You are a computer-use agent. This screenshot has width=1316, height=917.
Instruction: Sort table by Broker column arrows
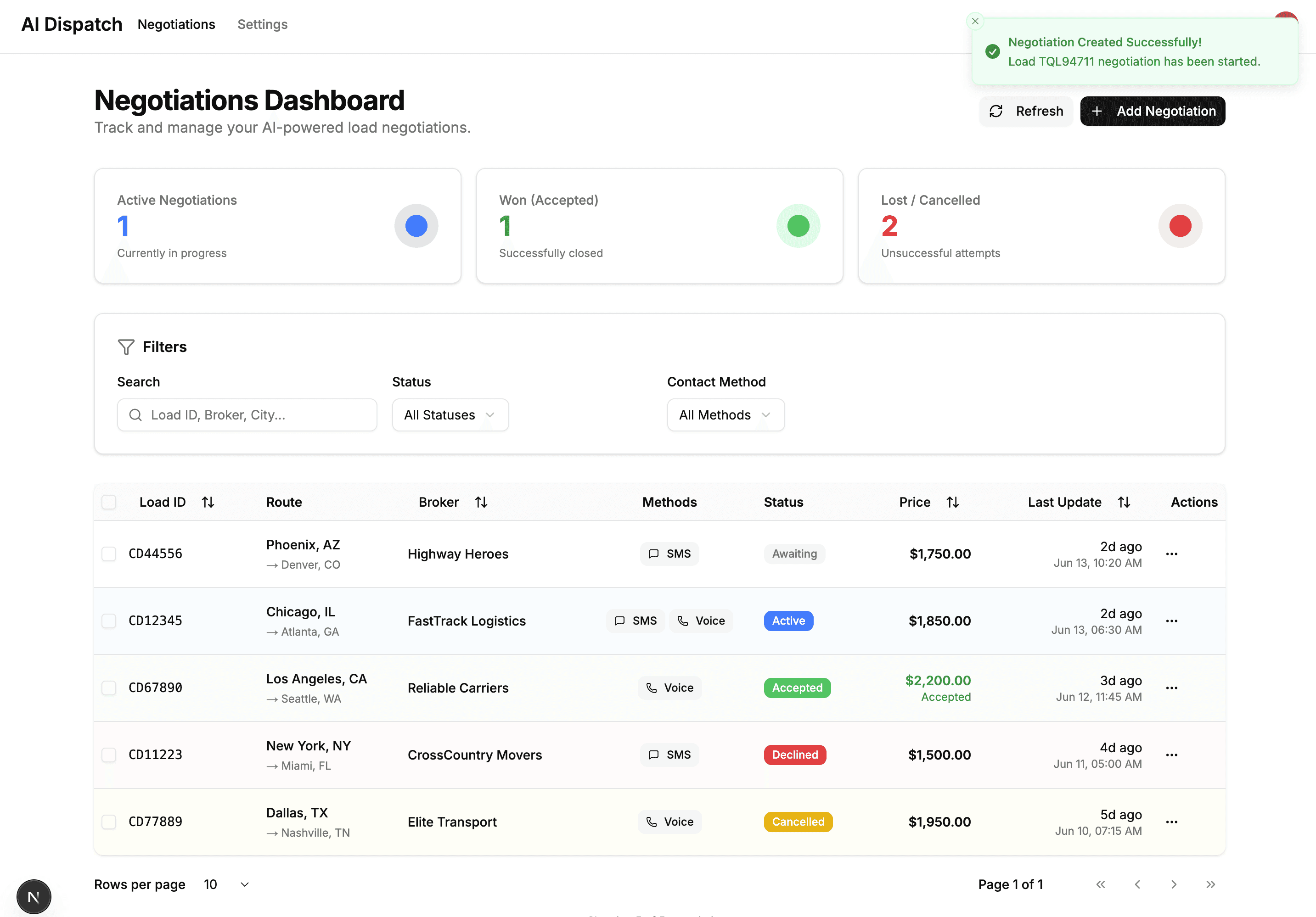481,502
